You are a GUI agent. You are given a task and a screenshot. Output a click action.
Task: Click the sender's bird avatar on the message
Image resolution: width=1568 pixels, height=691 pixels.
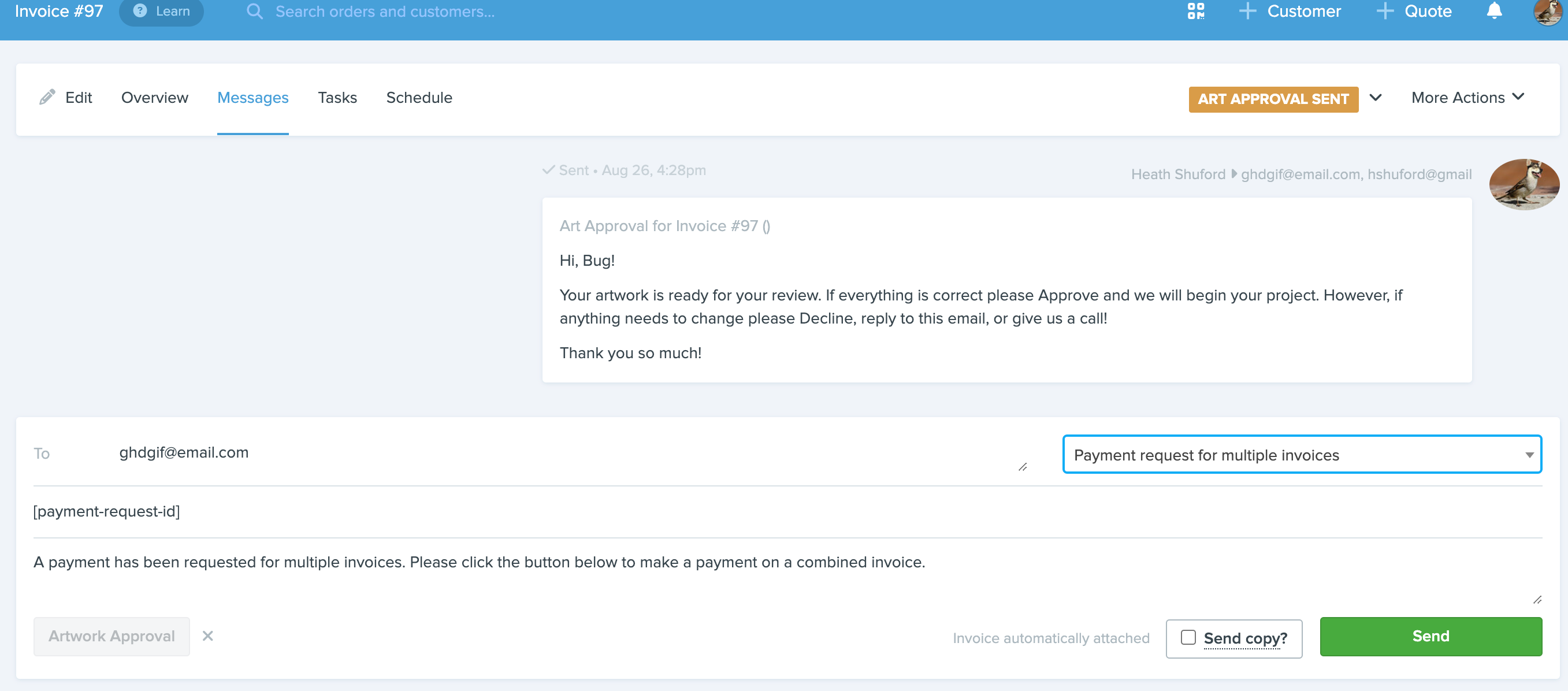(x=1524, y=184)
